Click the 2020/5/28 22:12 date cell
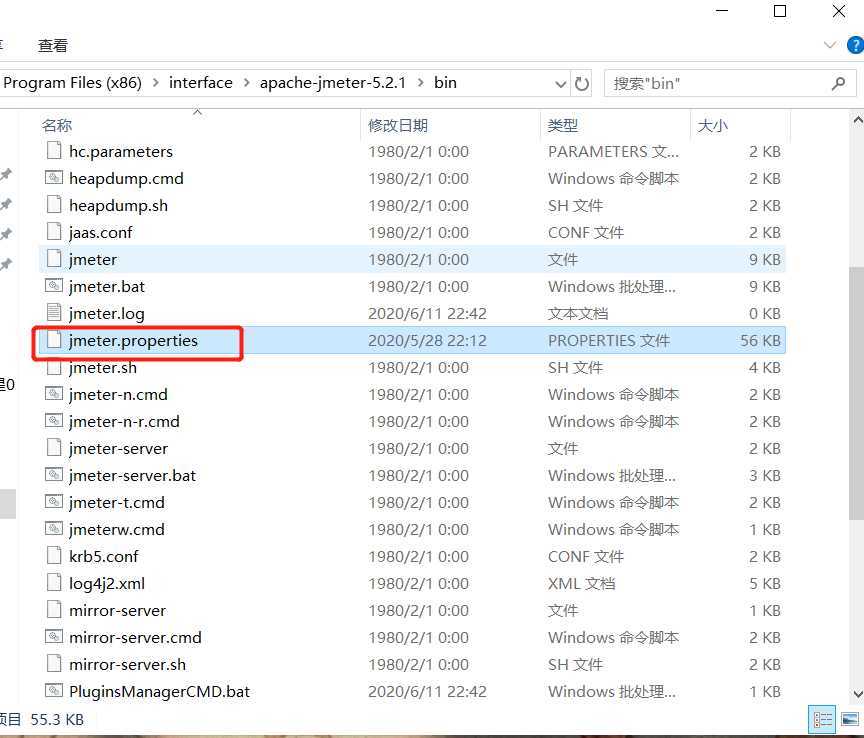 pos(427,340)
